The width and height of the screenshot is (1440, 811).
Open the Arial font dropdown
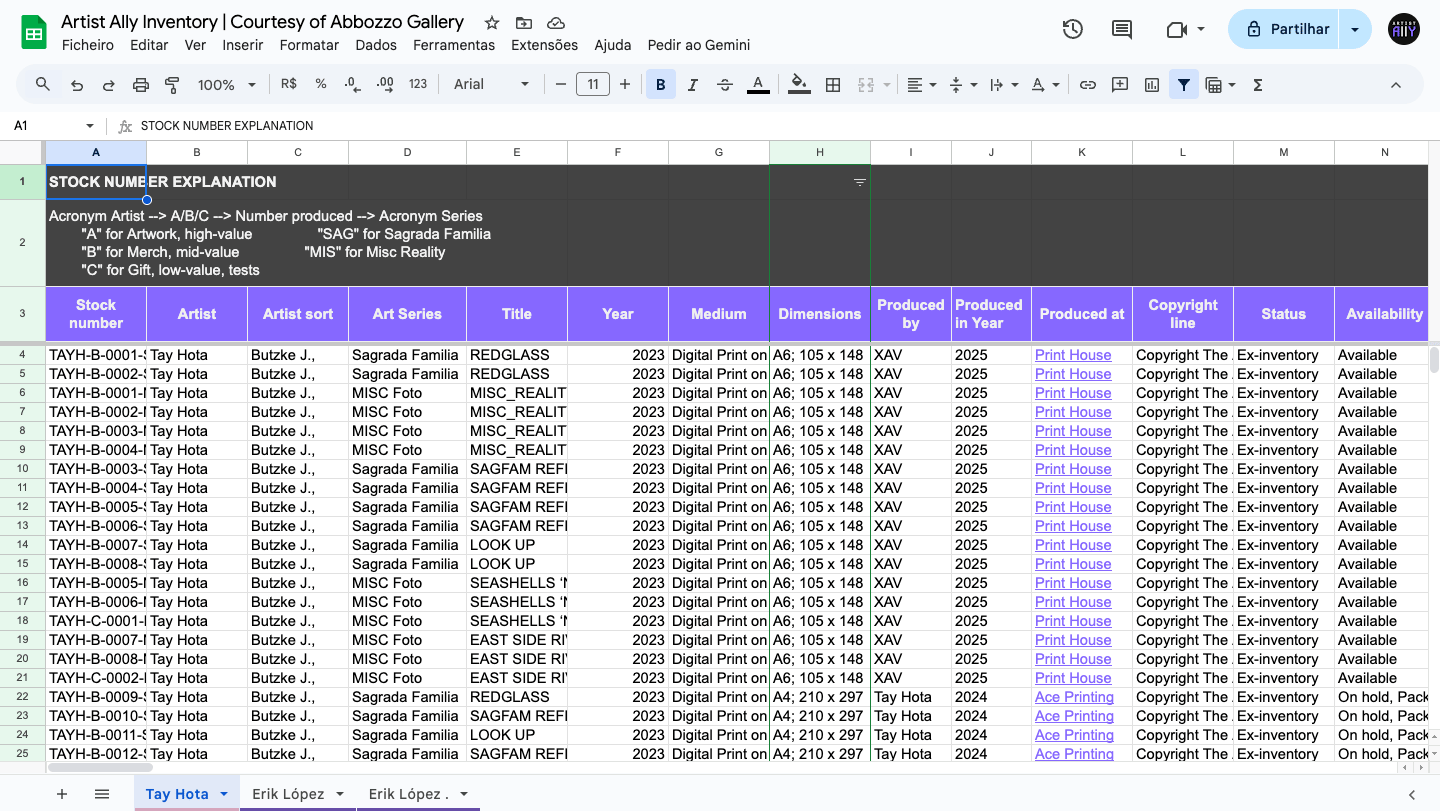tap(491, 85)
